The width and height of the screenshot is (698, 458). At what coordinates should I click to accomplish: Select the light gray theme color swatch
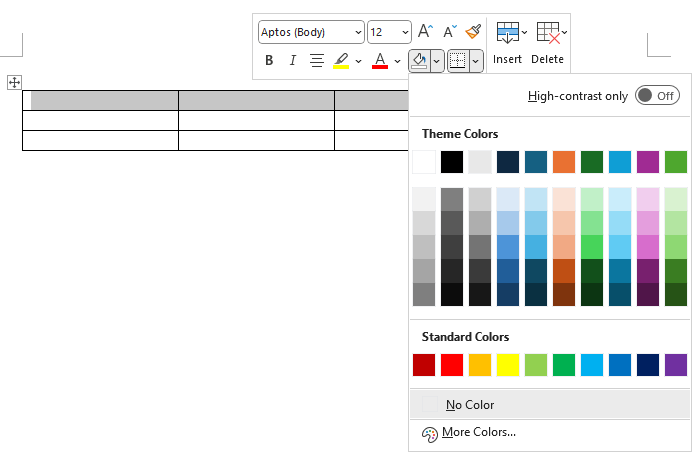tap(480, 162)
